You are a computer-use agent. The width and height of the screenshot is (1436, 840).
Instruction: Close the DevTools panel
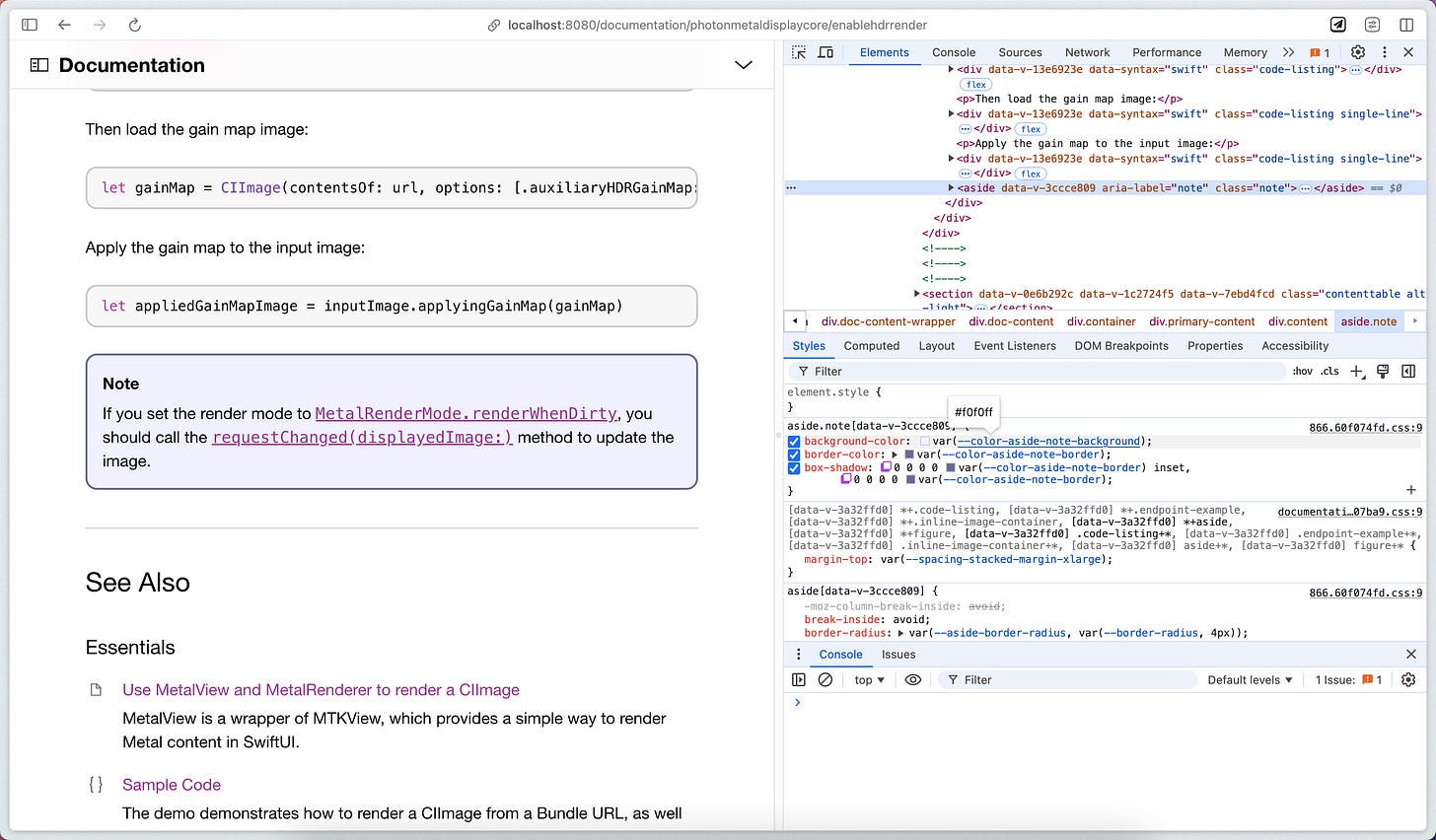click(1409, 52)
